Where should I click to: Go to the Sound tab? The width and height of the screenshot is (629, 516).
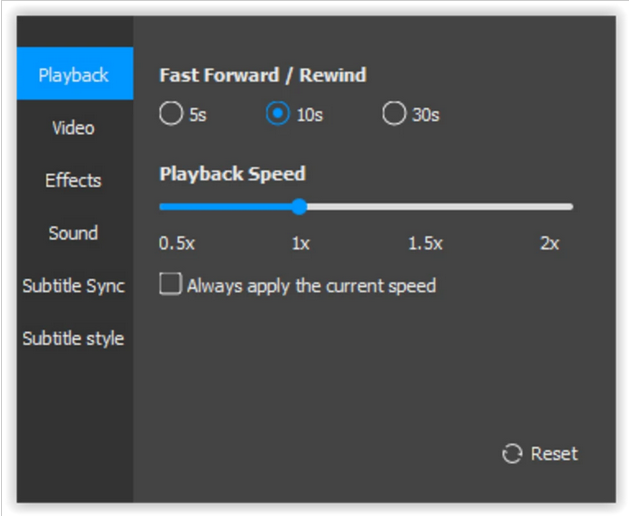[75, 233]
